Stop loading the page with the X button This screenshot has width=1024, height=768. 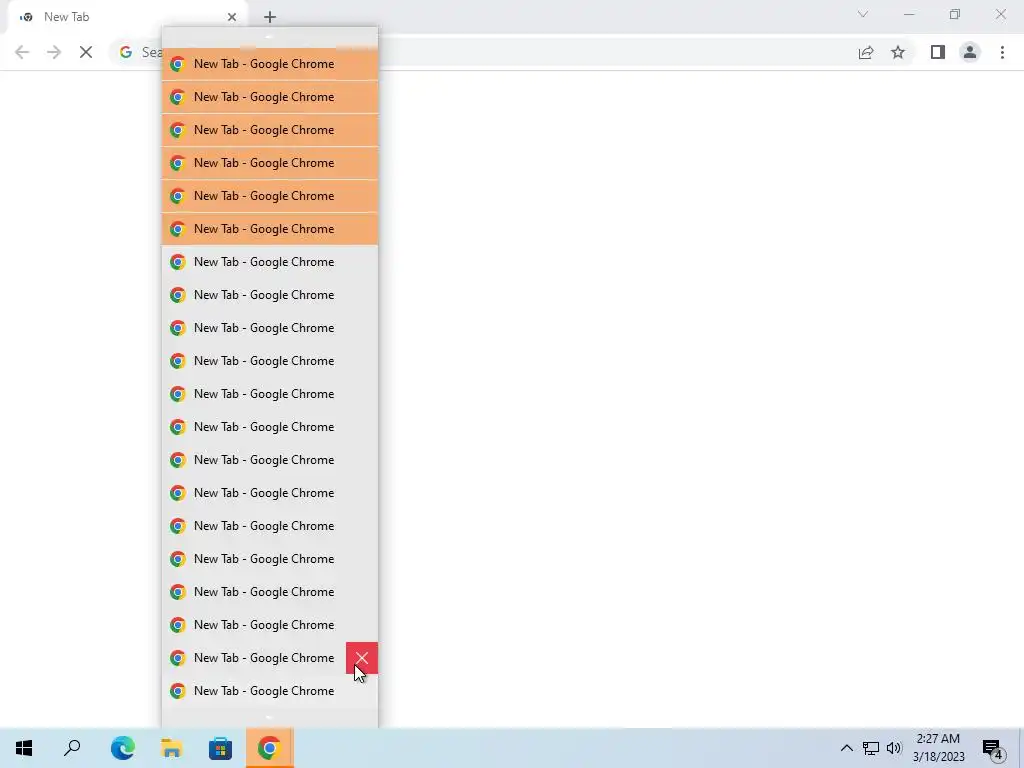coord(86,52)
